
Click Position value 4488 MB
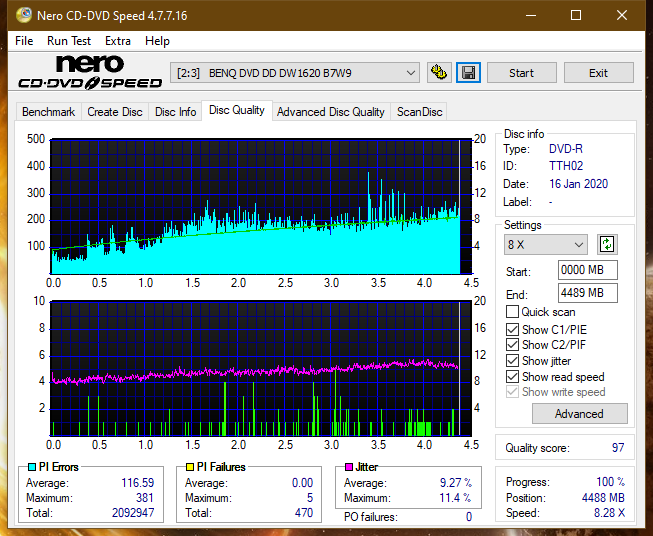603,498
